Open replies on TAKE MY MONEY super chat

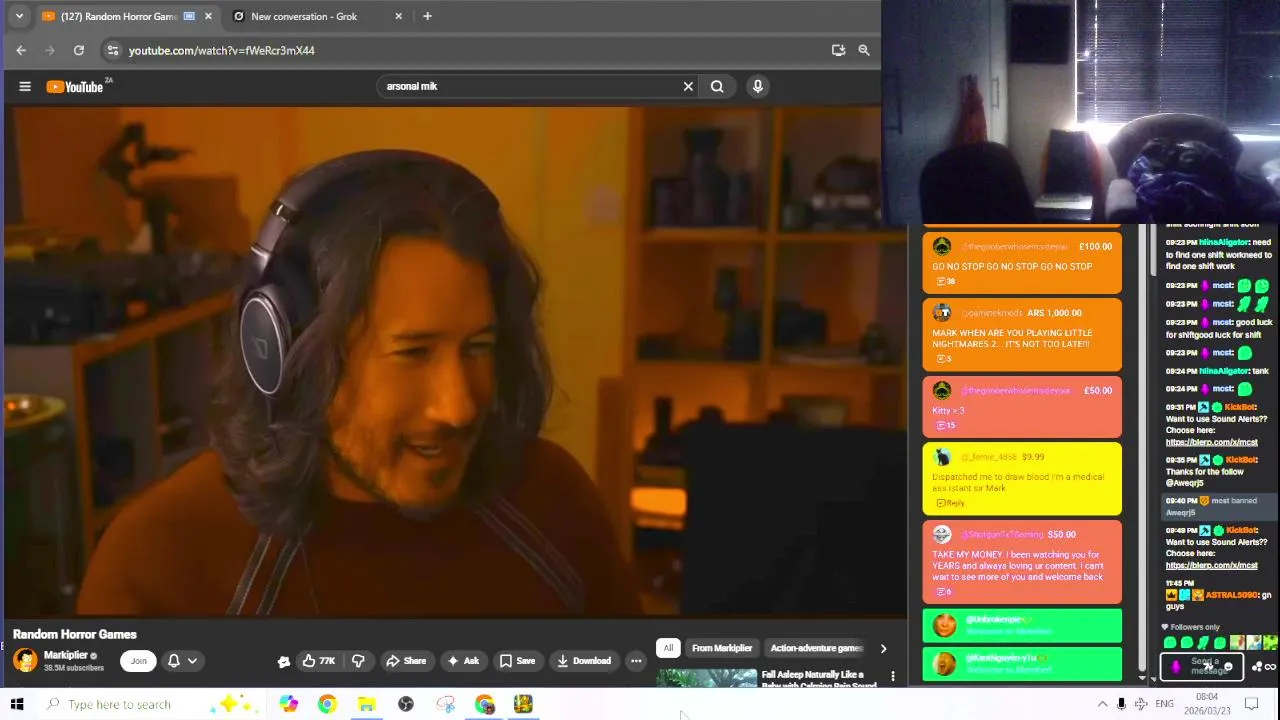coord(944,592)
